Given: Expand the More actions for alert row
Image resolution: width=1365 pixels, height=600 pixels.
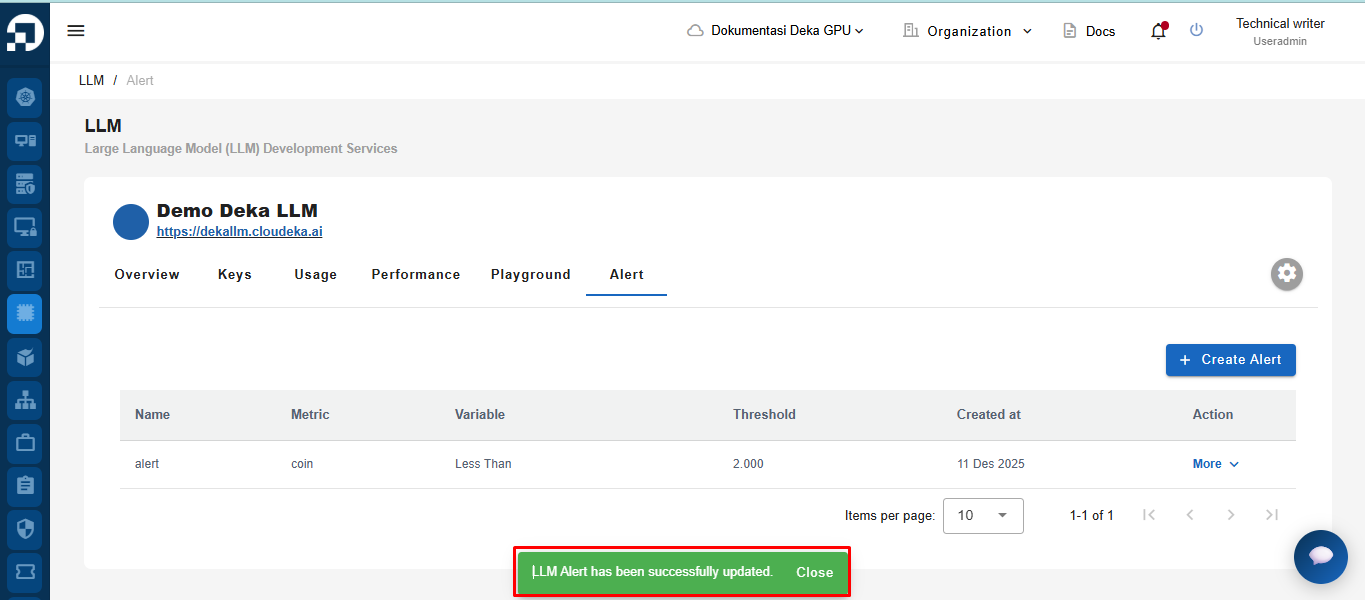Looking at the screenshot, I should pos(1216,464).
